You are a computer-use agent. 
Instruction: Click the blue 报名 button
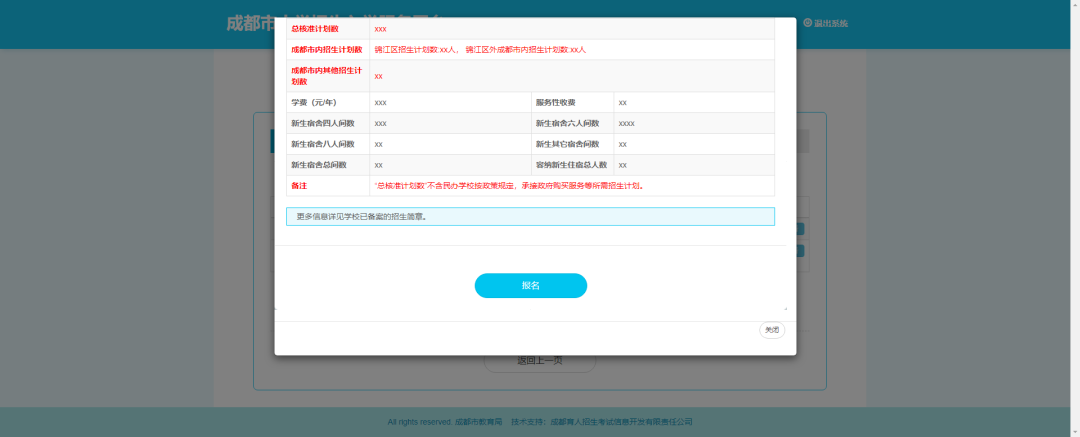[x=530, y=286]
